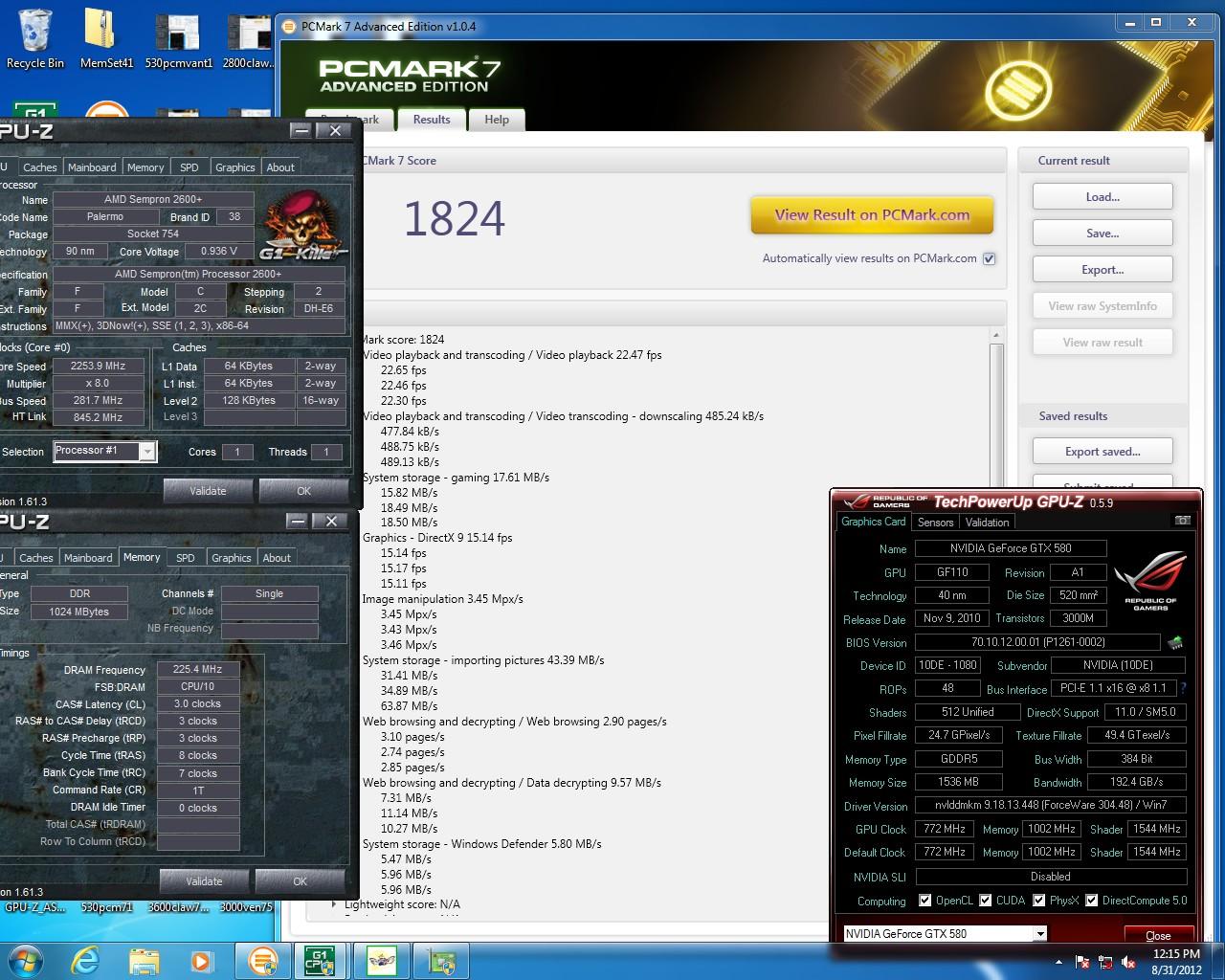The image size is (1225, 980).
Task: Click the Republic of Gamers logo in GPU-Z
Action: pos(1150,581)
